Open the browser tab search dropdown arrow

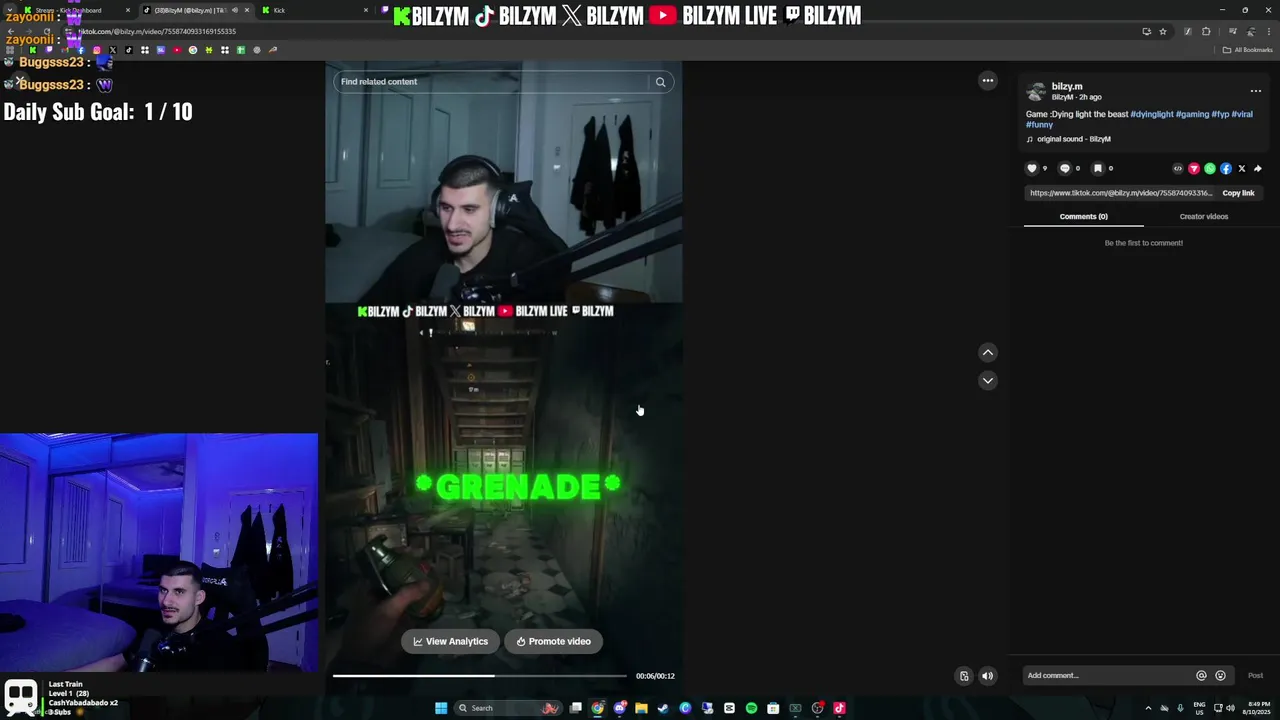point(9,10)
